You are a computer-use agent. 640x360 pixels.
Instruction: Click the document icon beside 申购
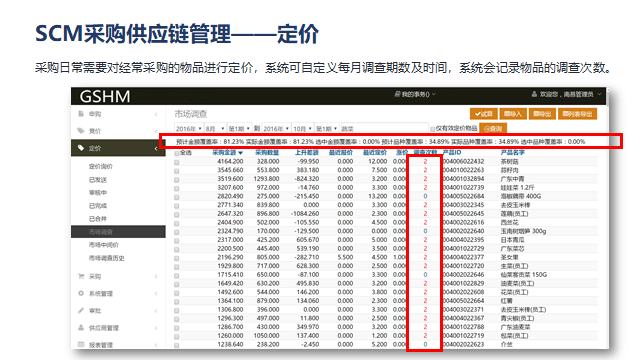(x=81, y=113)
